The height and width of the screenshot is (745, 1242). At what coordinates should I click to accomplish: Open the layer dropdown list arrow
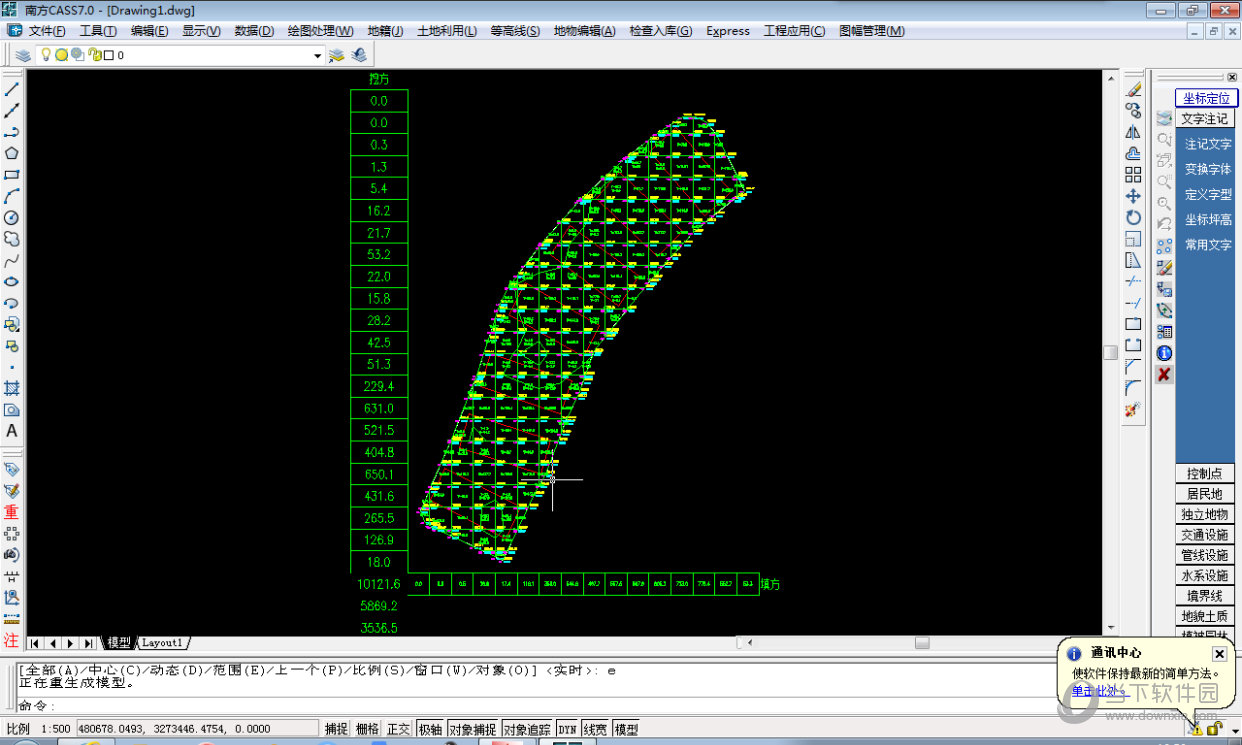318,56
